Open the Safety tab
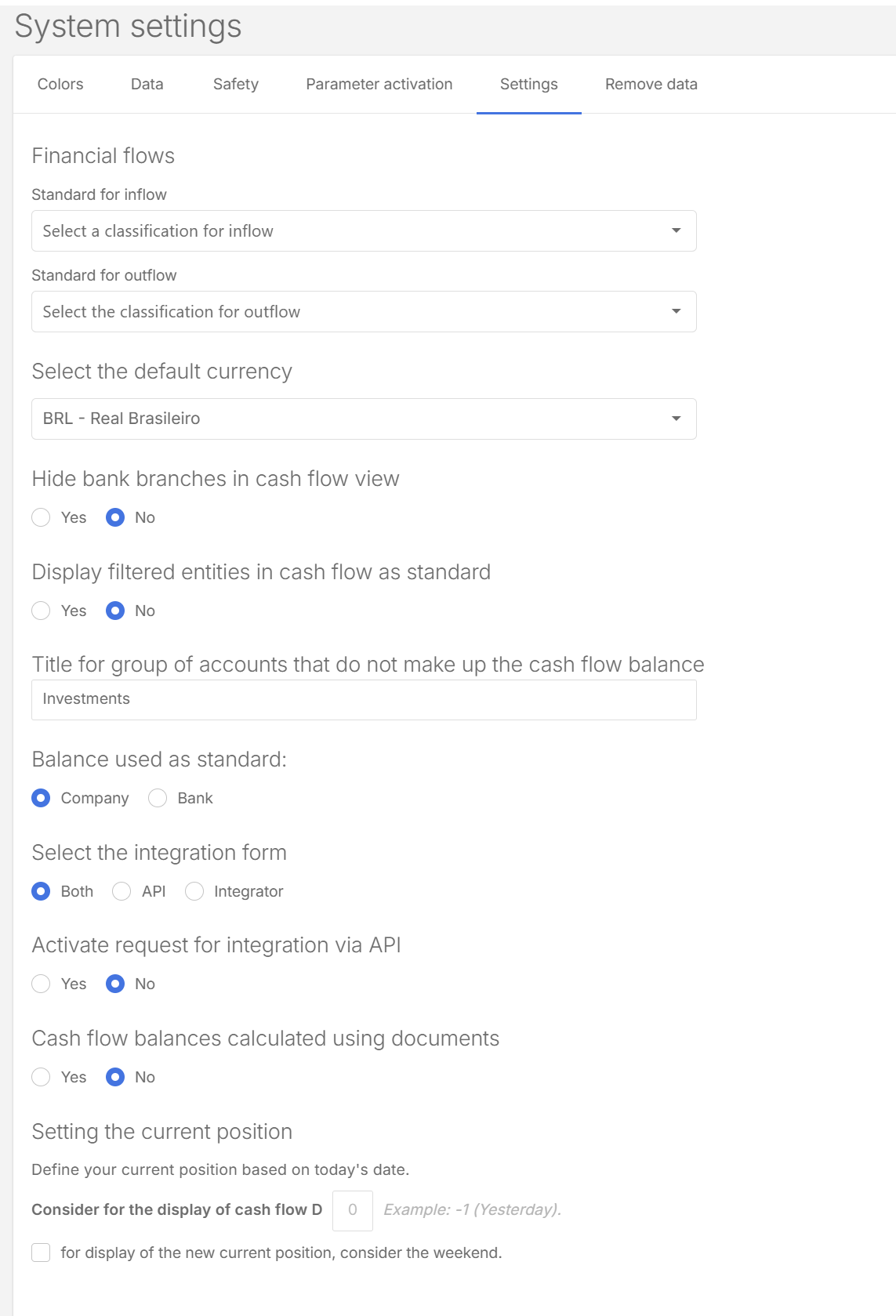Viewport: 896px width, 1316px height. 235,85
